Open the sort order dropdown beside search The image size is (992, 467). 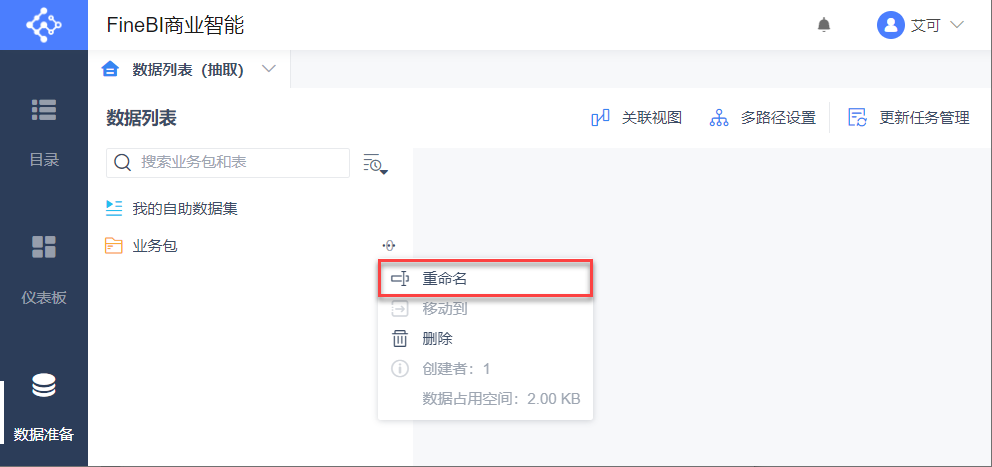click(375, 164)
